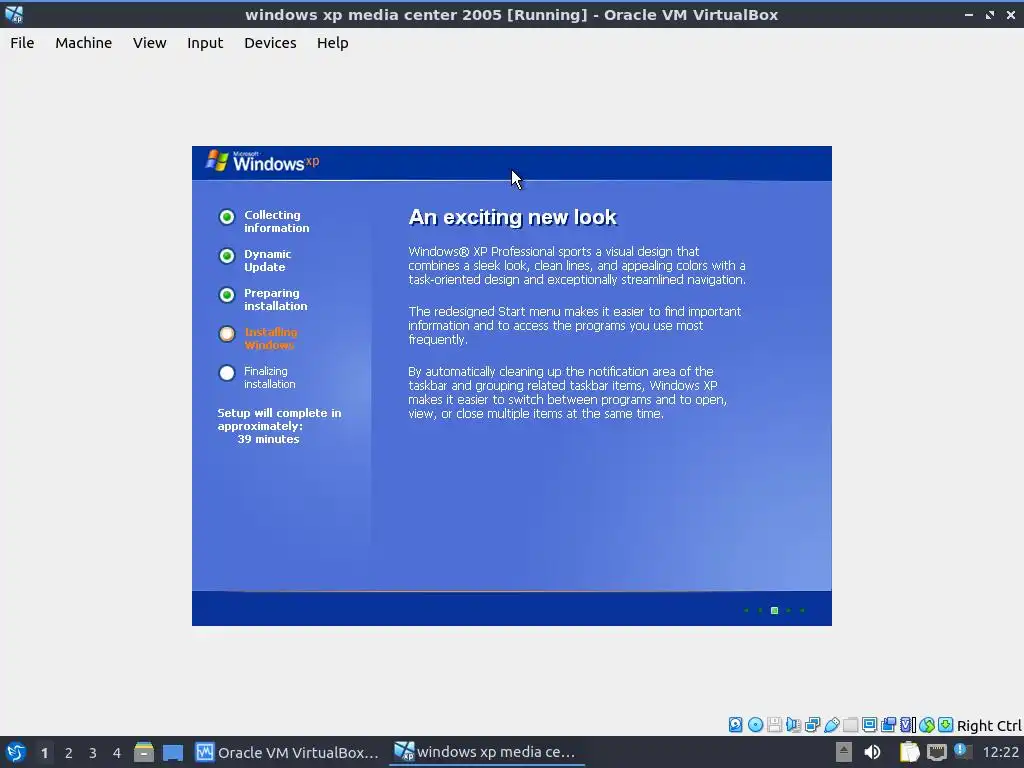Click the An exciting new look heading
Screen dimensions: 1024x768
pos(513,217)
